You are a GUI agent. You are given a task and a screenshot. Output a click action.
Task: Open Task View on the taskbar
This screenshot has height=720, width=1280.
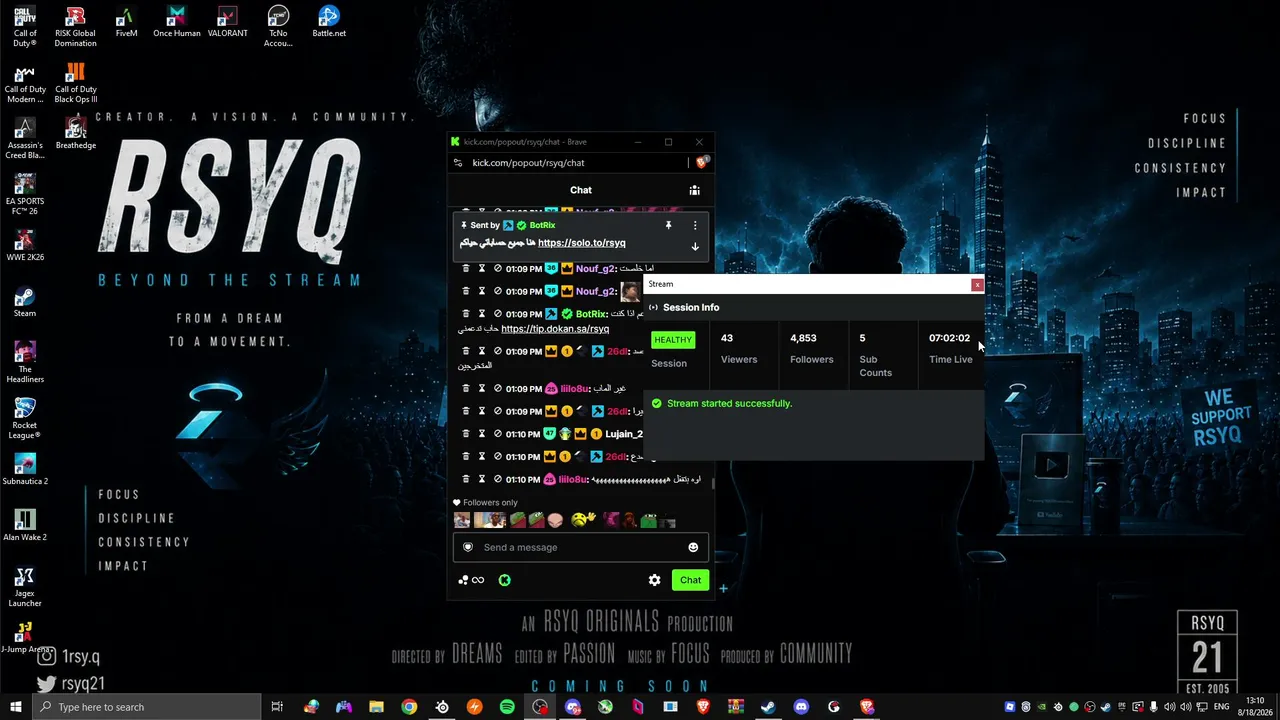pyautogui.click(x=277, y=707)
